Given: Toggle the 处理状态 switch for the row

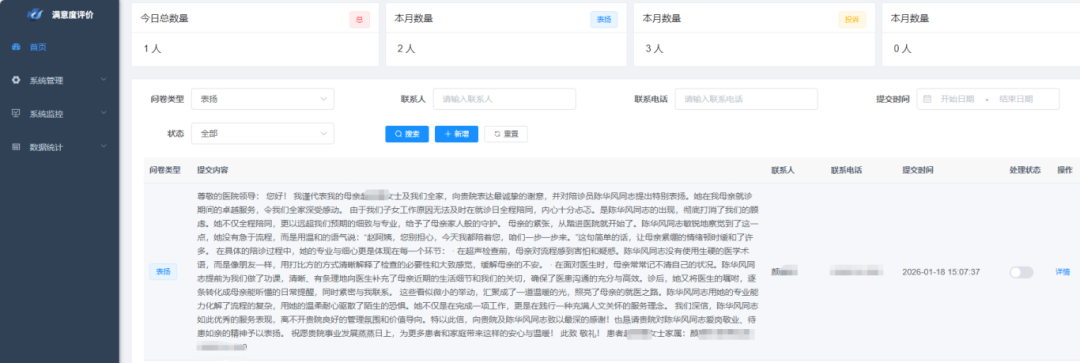Looking at the screenshot, I should pyautogui.click(x=1021, y=272).
